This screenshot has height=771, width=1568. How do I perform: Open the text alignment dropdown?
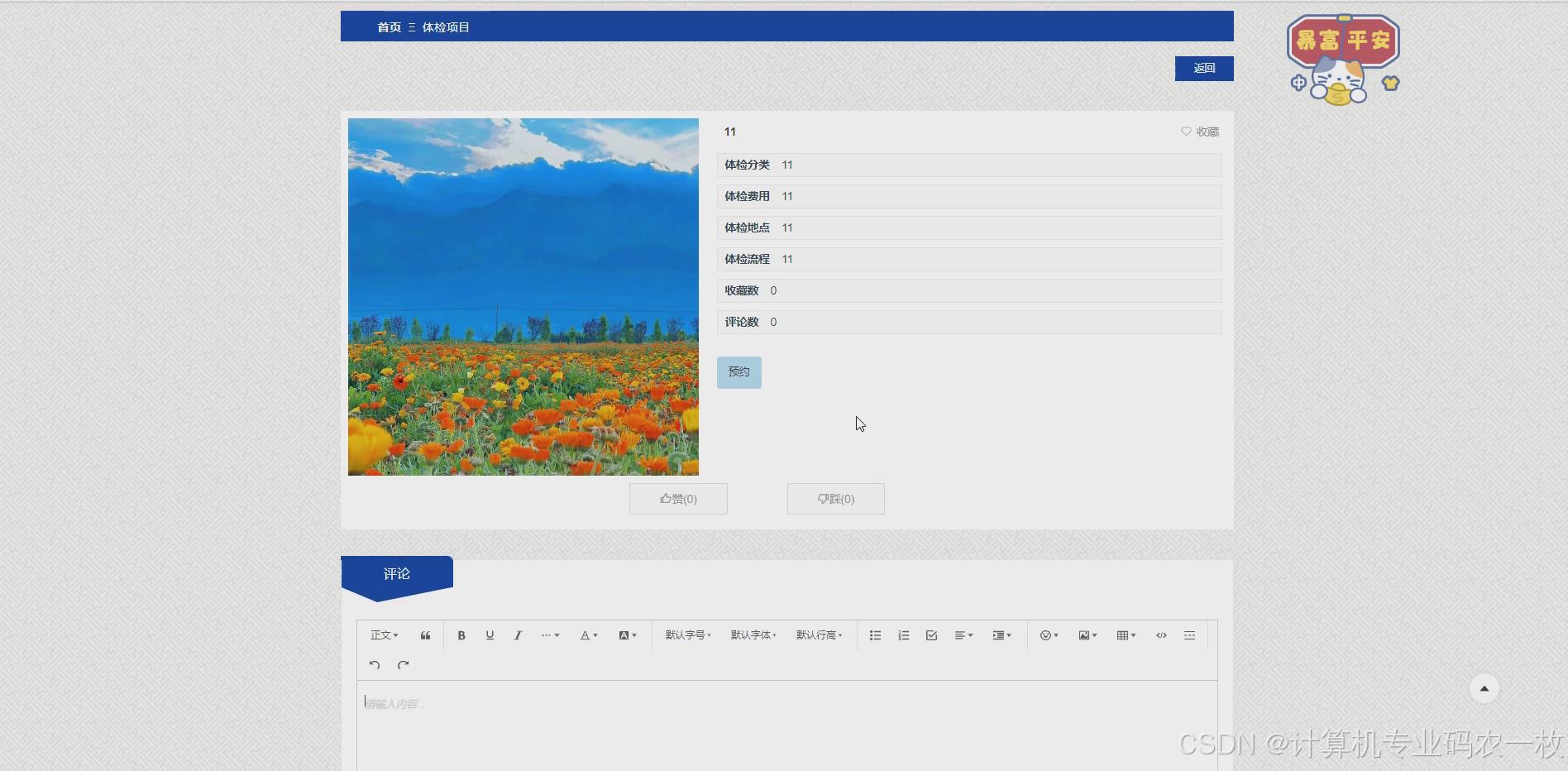click(963, 635)
